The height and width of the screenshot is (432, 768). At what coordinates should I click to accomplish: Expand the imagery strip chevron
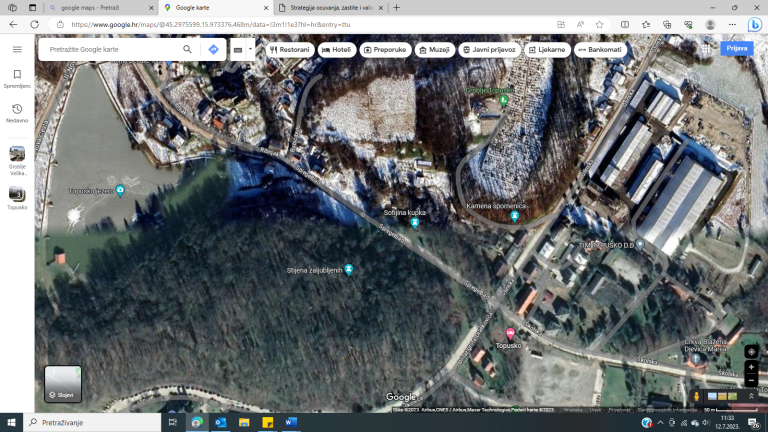point(751,396)
